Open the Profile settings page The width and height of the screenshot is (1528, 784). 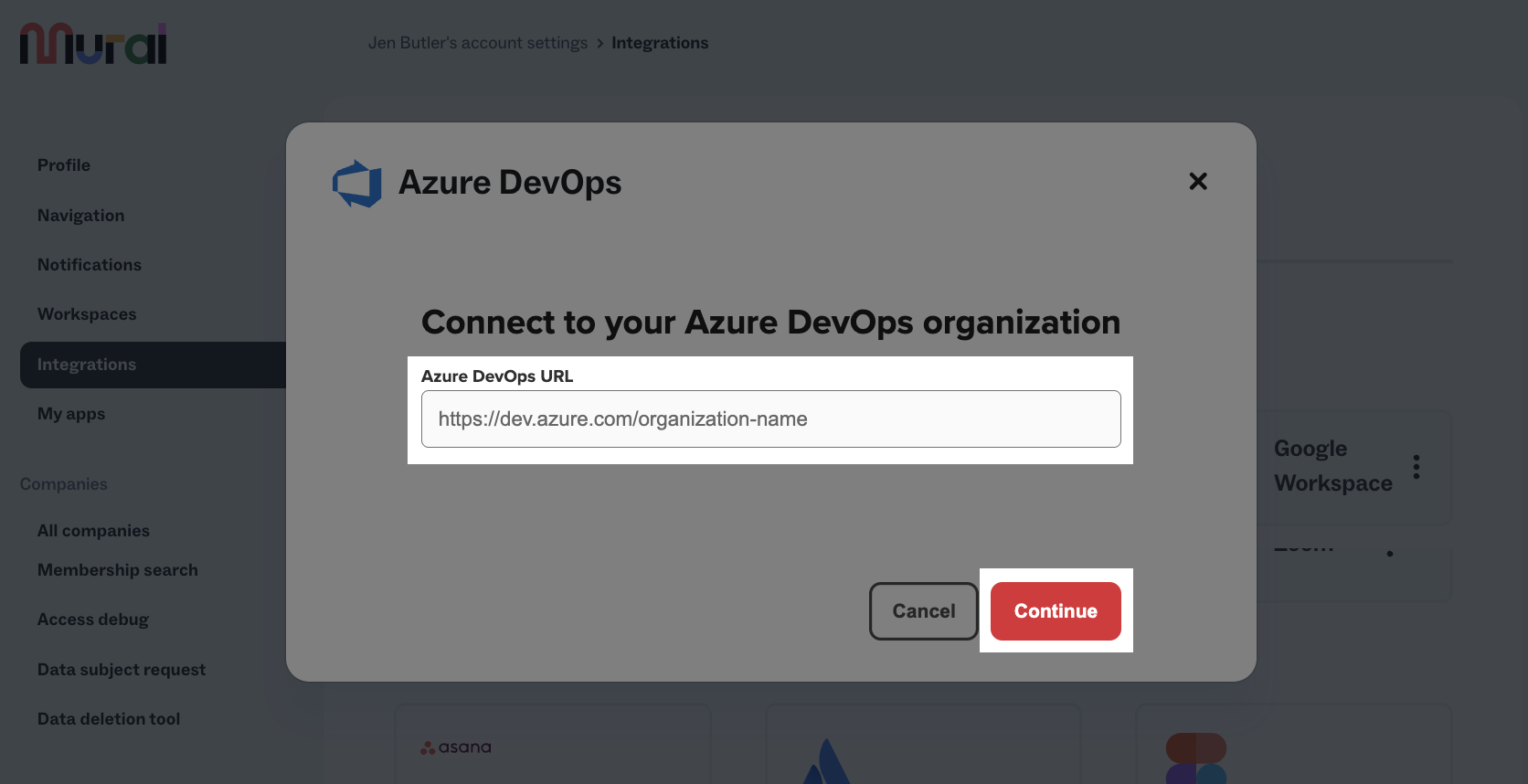(64, 165)
